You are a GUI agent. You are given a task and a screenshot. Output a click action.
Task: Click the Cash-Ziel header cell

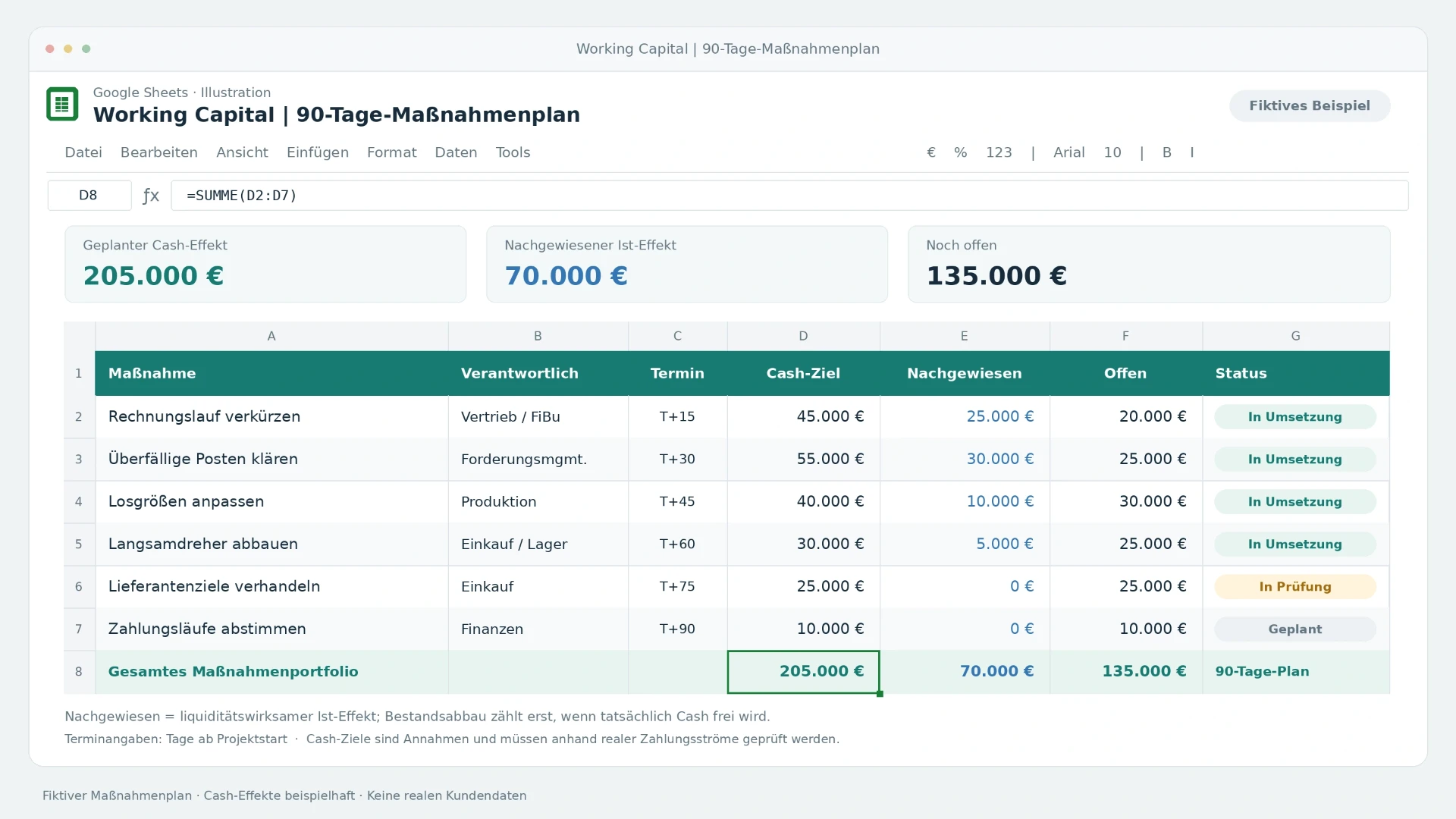pyautogui.click(x=803, y=373)
